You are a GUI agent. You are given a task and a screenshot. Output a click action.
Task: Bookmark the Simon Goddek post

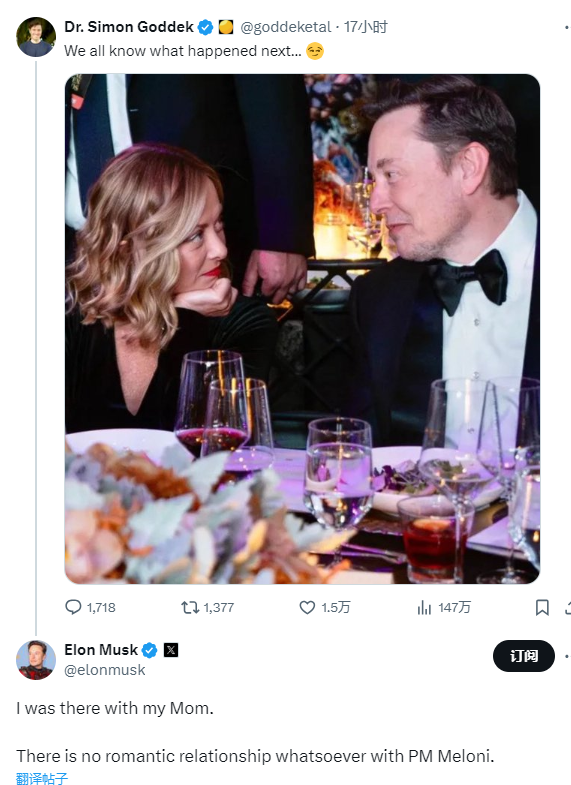[542, 608]
